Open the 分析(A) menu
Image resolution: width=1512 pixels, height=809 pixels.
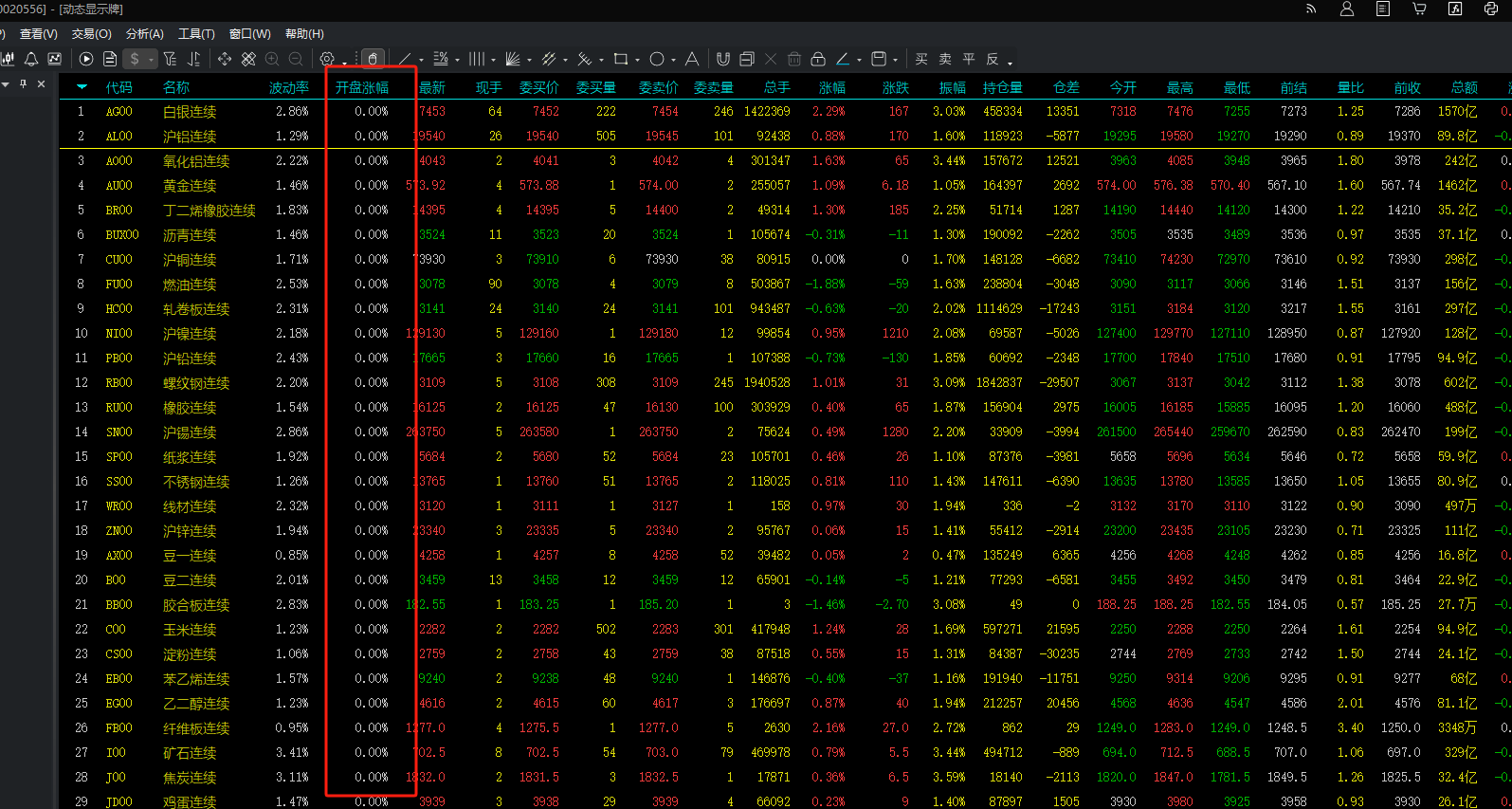click(x=145, y=34)
